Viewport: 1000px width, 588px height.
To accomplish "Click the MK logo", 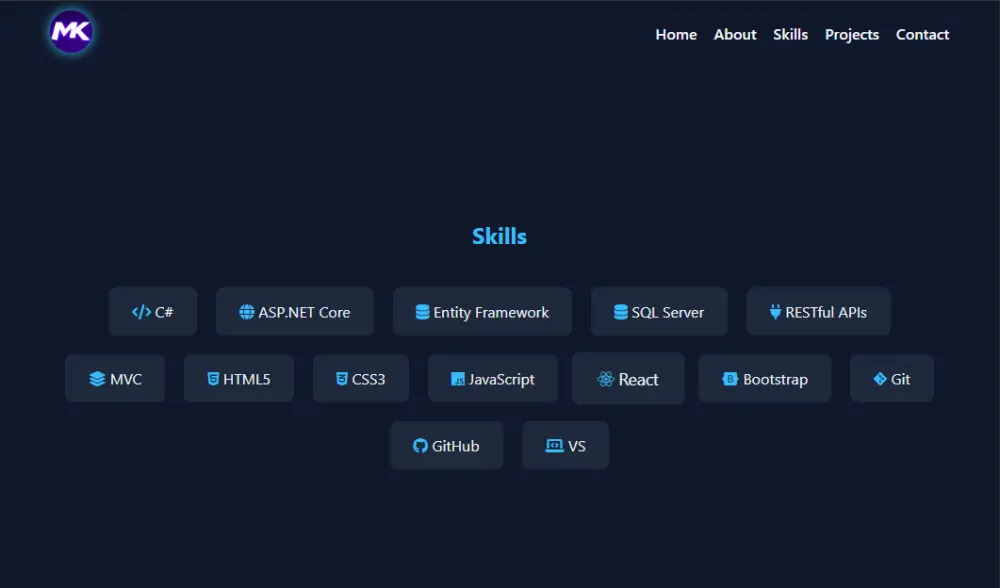I will (70, 32).
